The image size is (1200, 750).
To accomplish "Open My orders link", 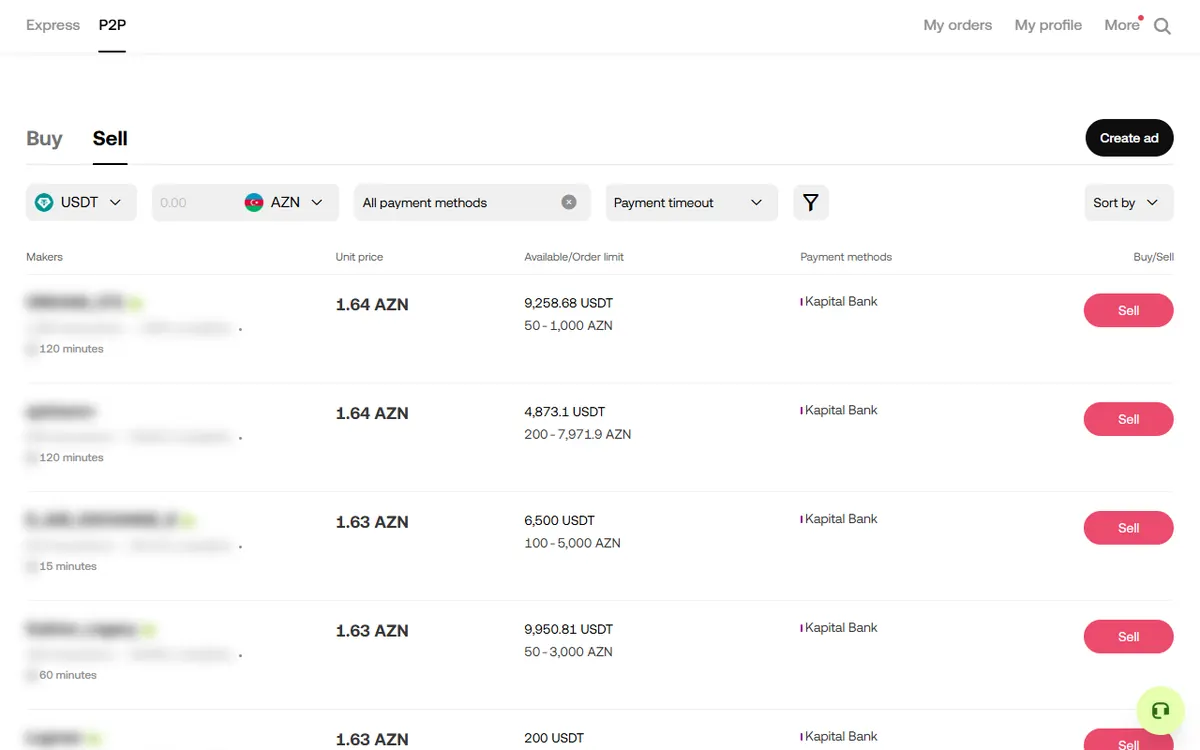I will click(958, 25).
